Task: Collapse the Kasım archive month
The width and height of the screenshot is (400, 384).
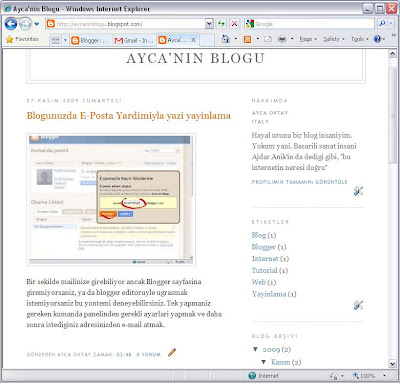Action: pyautogui.click(x=264, y=362)
